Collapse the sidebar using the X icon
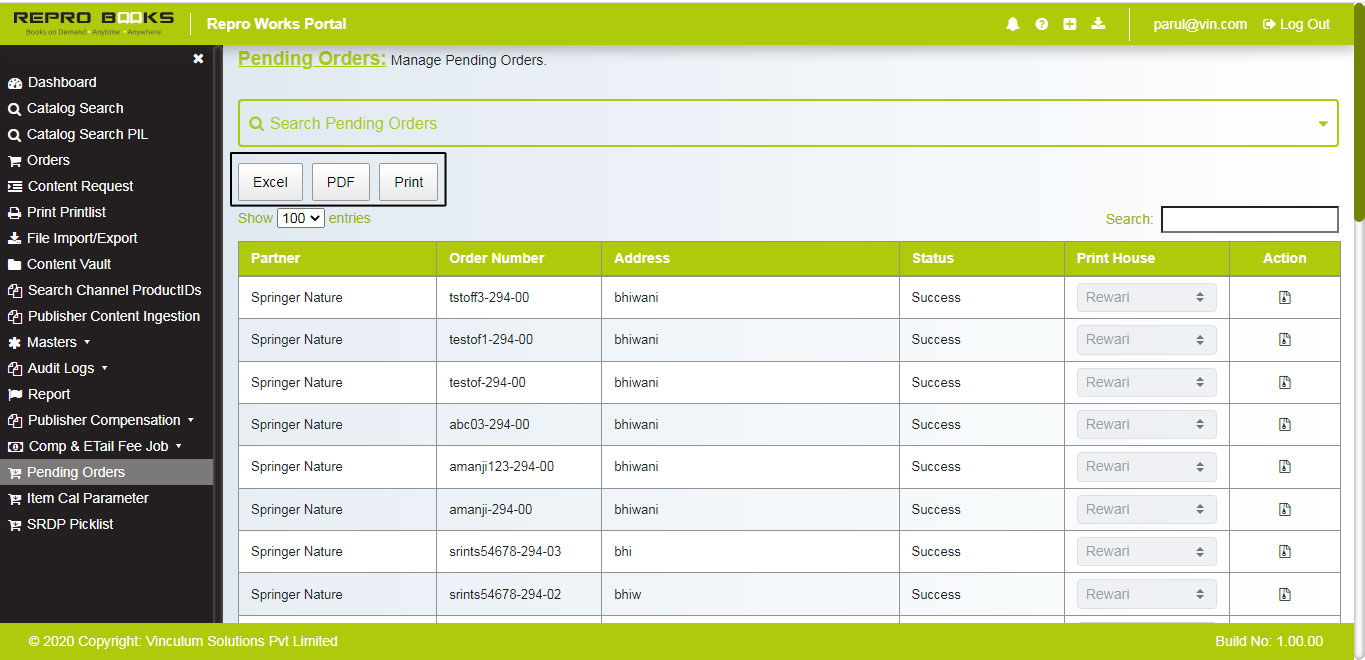This screenshot has height=660, width=1365. (197, 58)
